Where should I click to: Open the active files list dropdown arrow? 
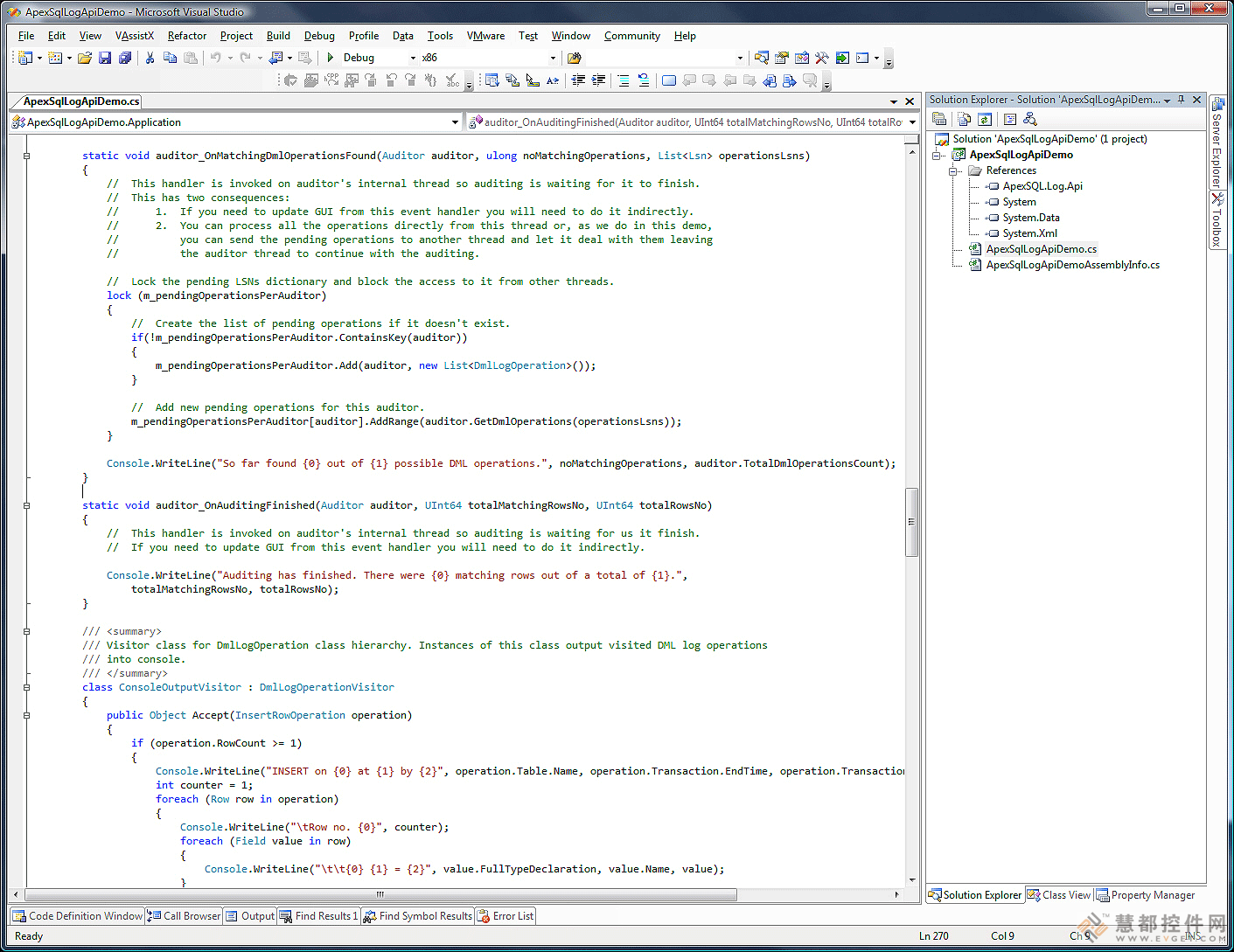tap(894, 101)
